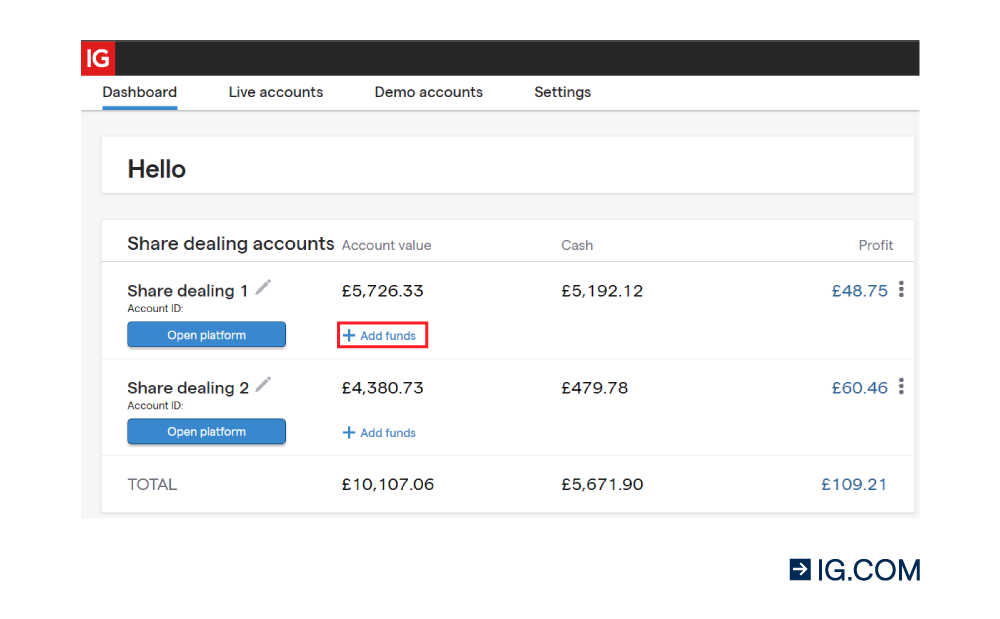Click the arrow icon in the IG.COM logo
Image resolution: width=1000 pixels, height=619 pixels.
[798, 570]
